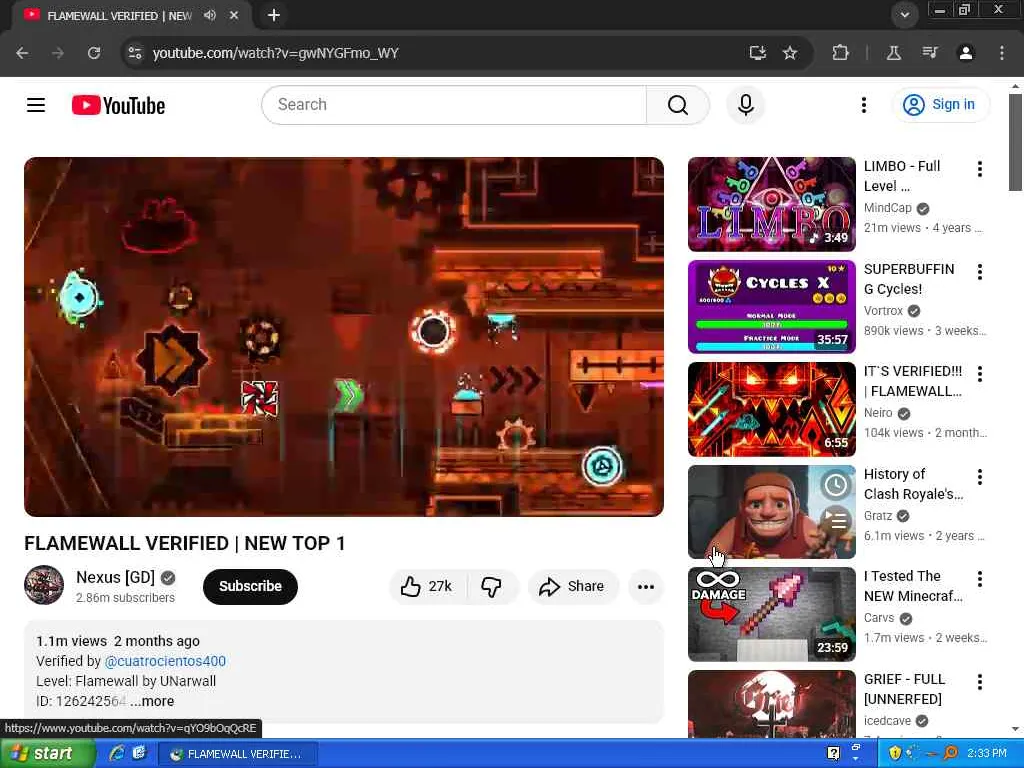This screenshot has height=768, width=1024.
Task: Click the Share button
Action: coord(572,586)
